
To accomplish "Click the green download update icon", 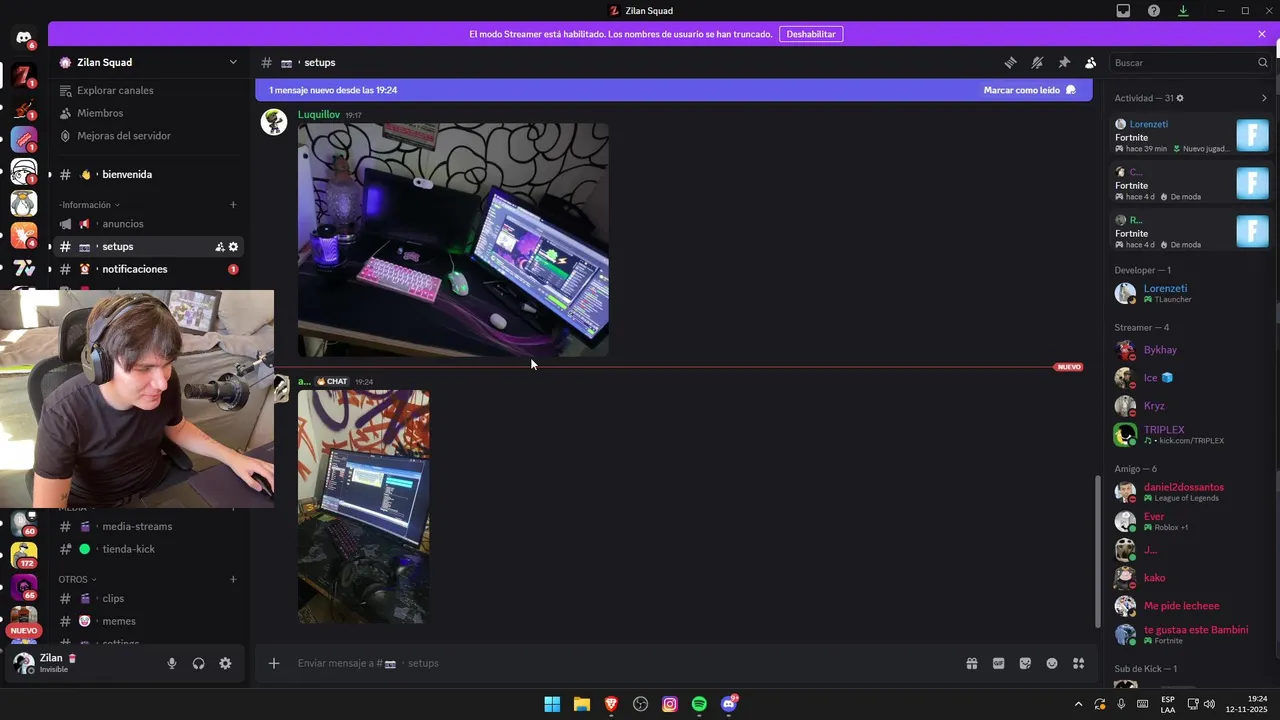I will (x=1183, y=11).
